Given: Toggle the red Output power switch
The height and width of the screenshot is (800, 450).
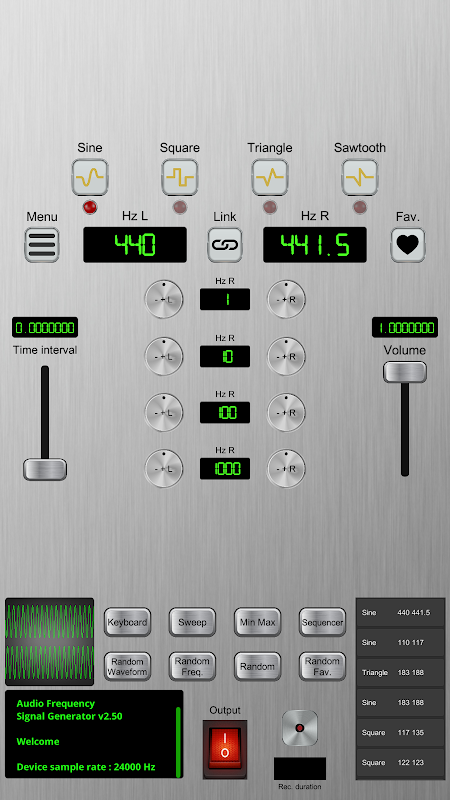Looking at the screenshot, I should [225, 749].
